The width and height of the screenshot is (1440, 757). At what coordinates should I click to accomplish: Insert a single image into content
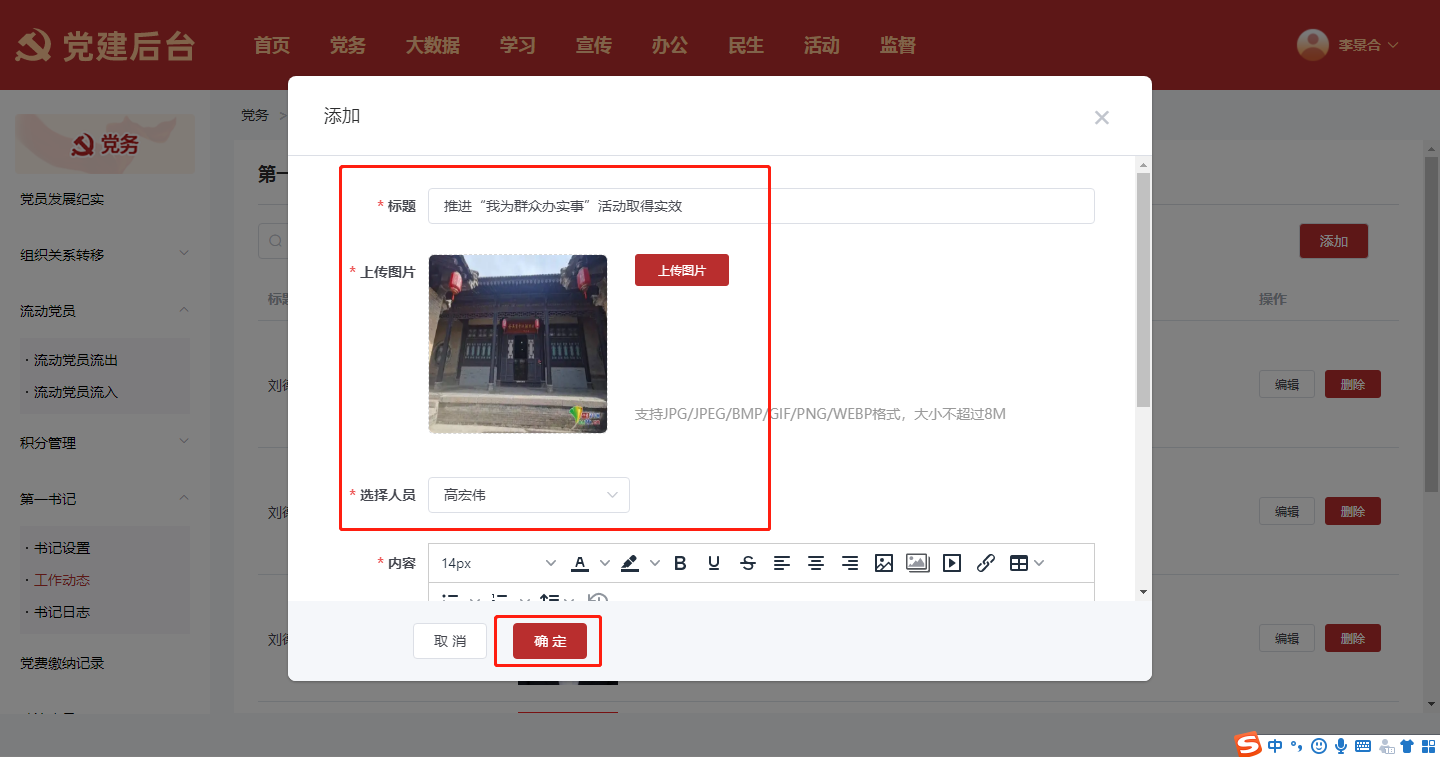tap(884, 563)
